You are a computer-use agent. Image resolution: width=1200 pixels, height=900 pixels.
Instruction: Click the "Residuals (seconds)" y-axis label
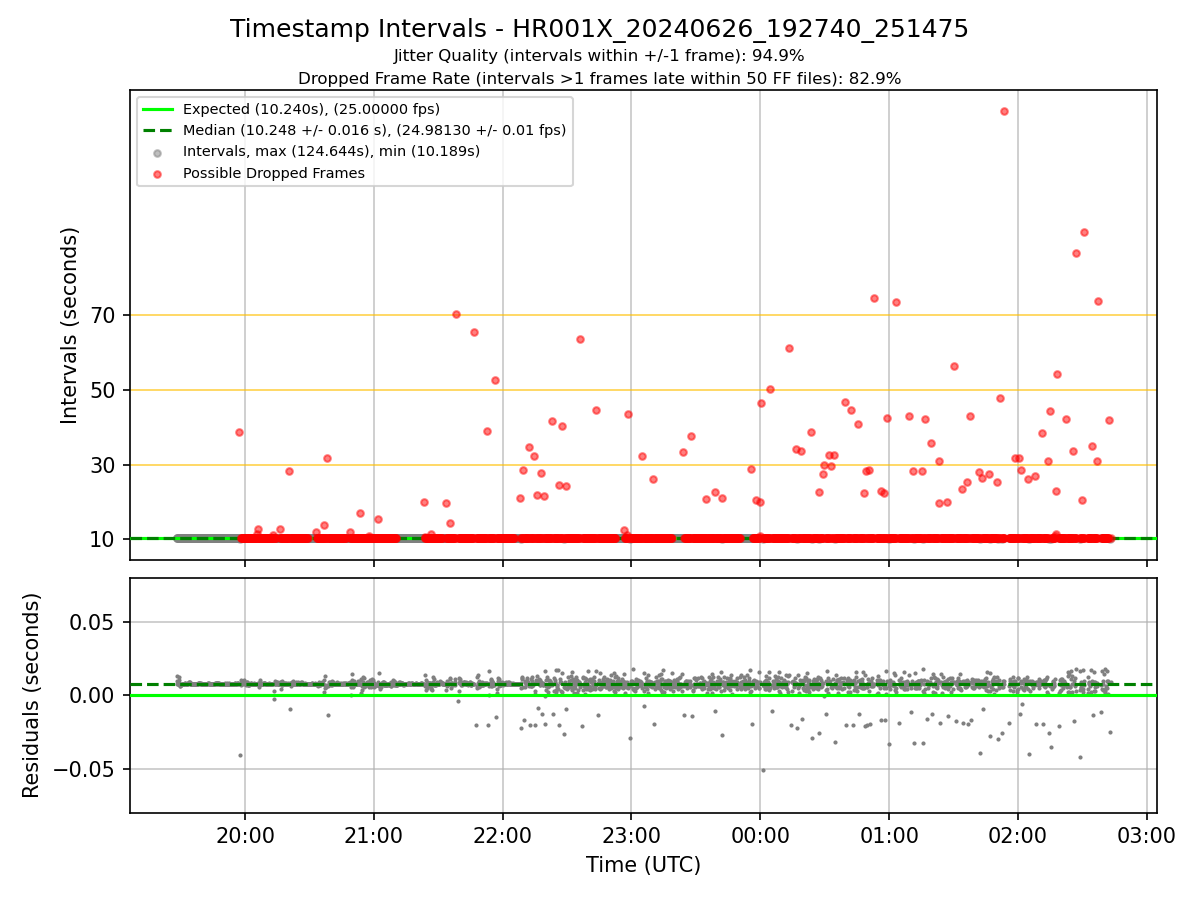pyautogui.click(x=32, y=695)
